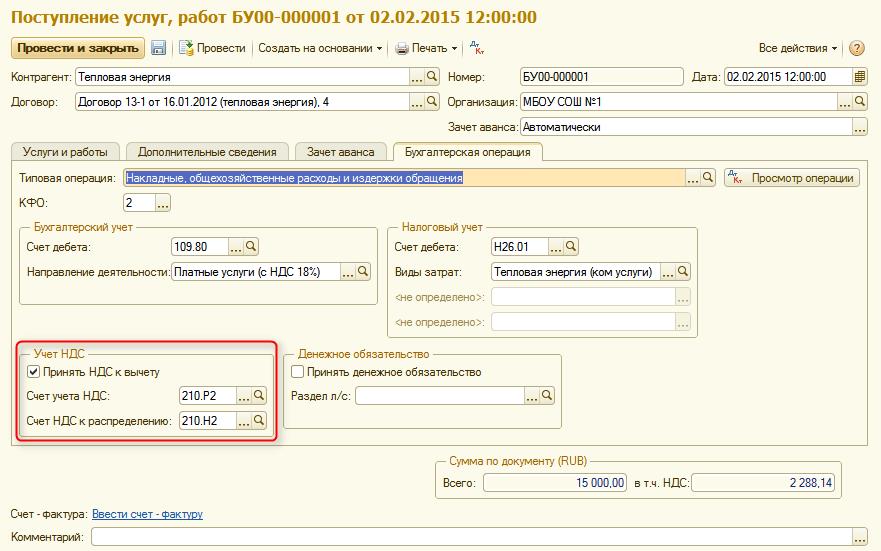
Task: Open help with the question mark icon
Action: click(x=856, y=48)
